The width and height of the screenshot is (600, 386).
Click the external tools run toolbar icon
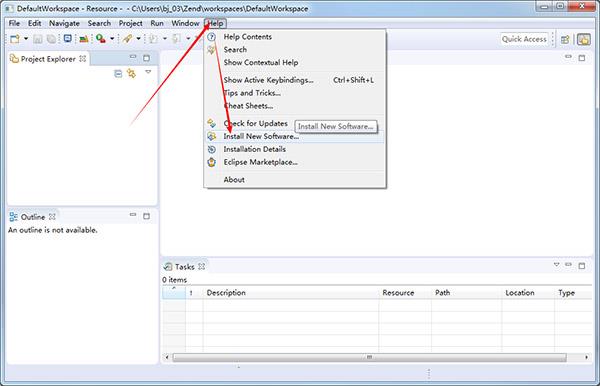pos(101,38)
